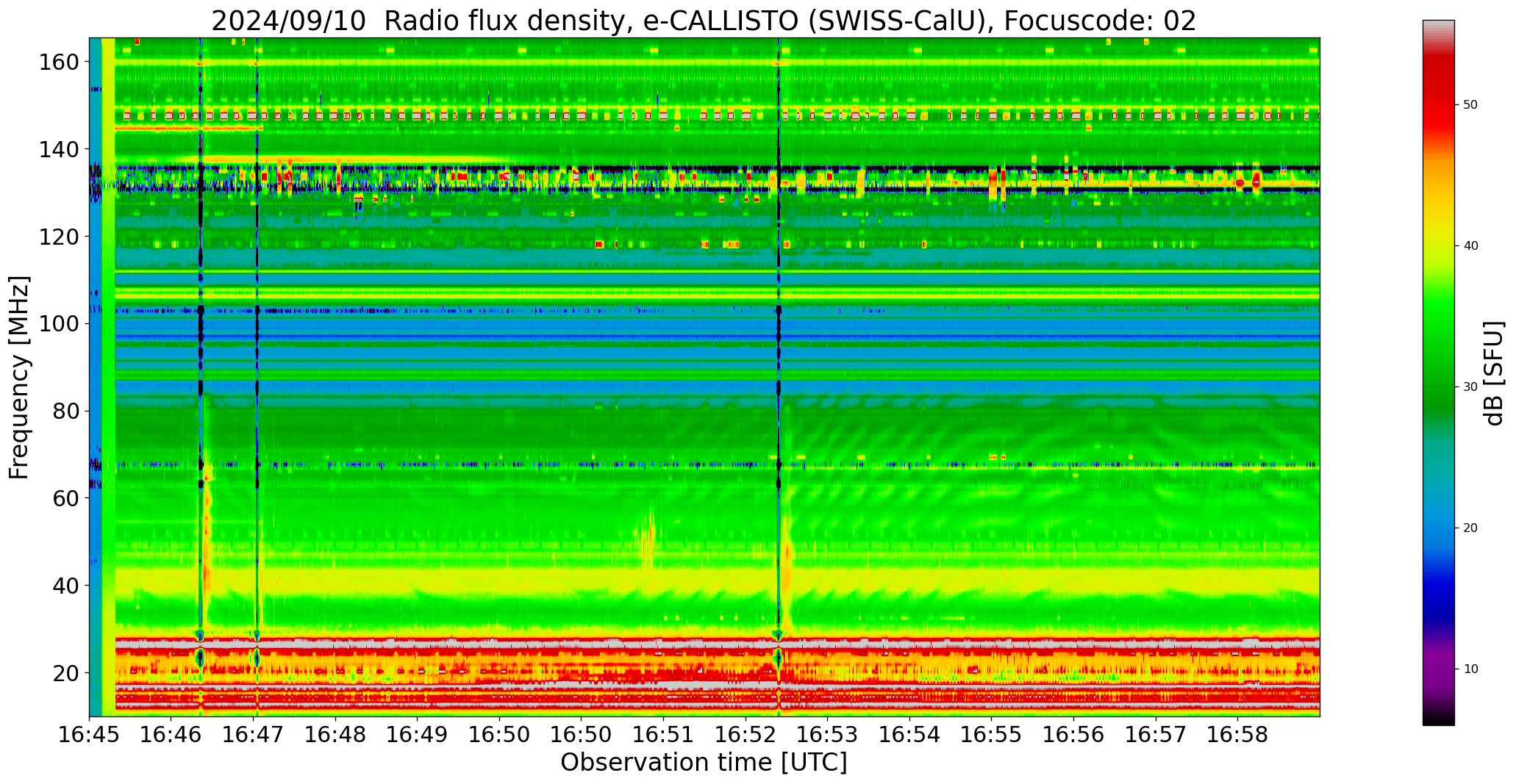Screen dimensions: 1516x784
Task: Click the 120 frequency axis tick label
Action: (x=58, y=237)
